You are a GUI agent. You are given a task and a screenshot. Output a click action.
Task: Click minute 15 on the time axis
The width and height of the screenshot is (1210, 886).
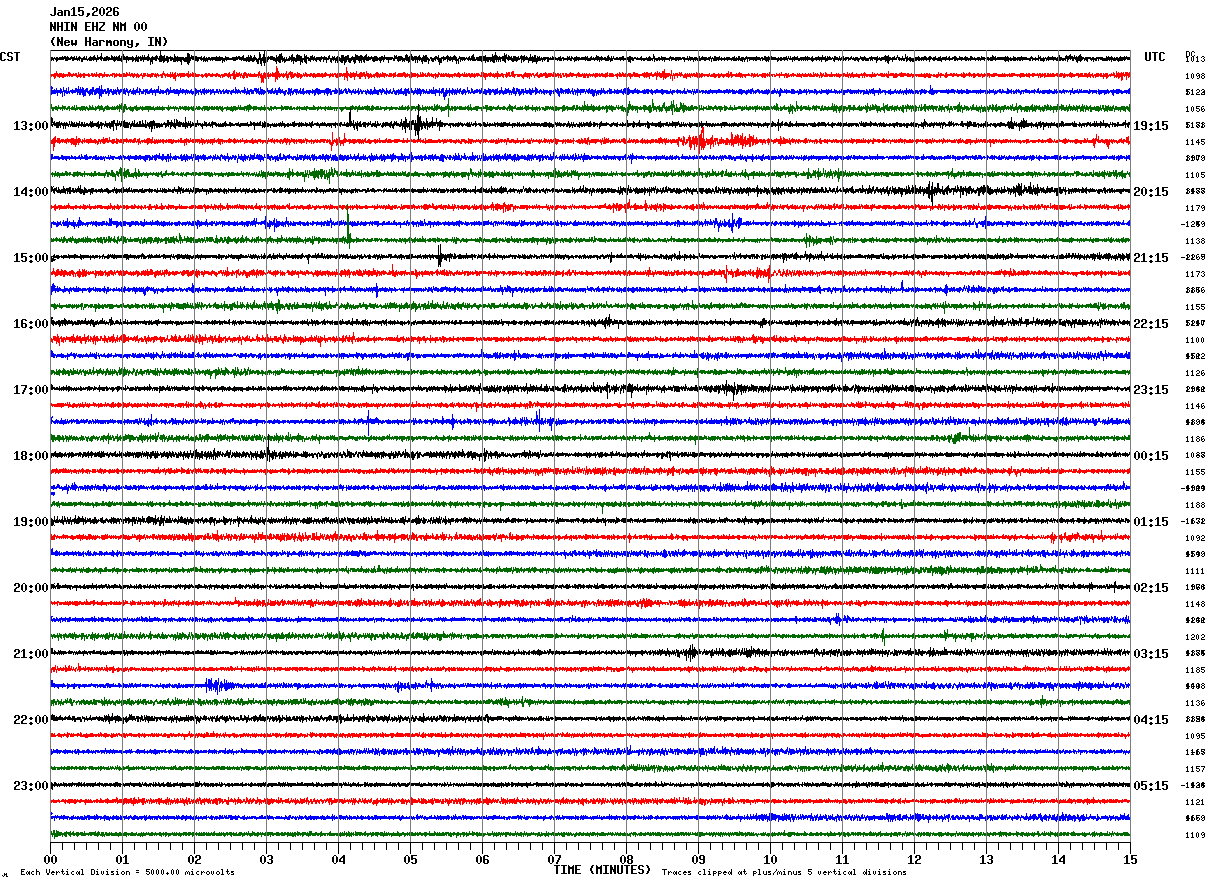tap(1130, 859)
